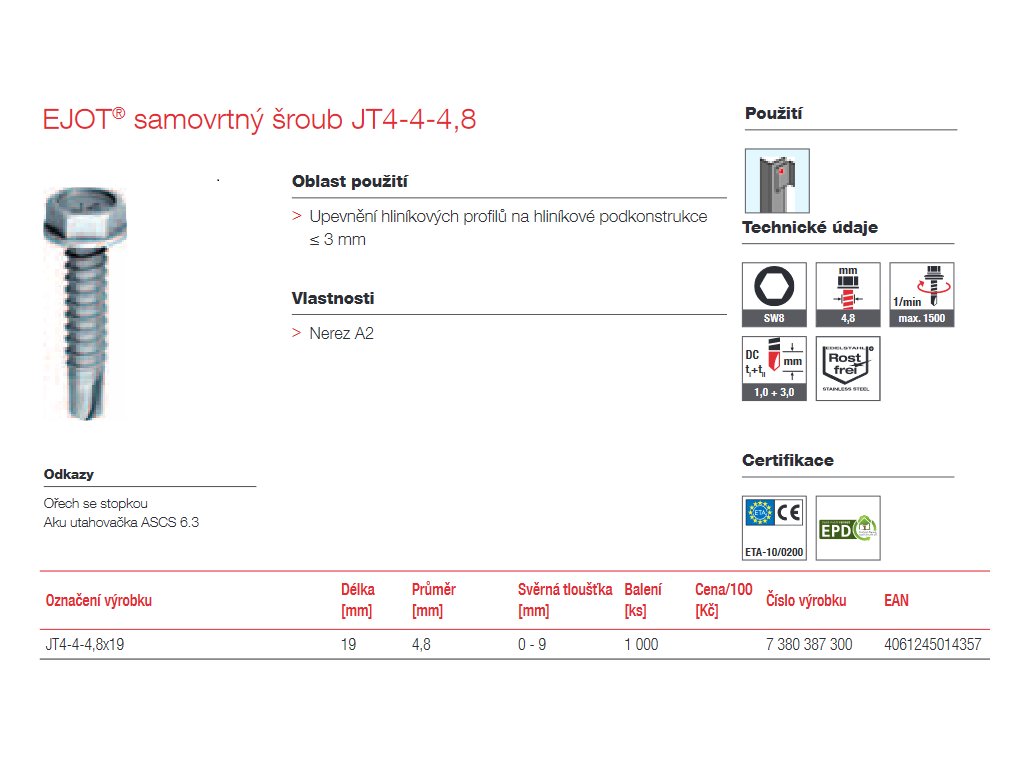Screen dimensions: 1024x768
Task: Click the DC 1,0 + 3,0 drilling capacity icon
Action: [x=774, y=368]
